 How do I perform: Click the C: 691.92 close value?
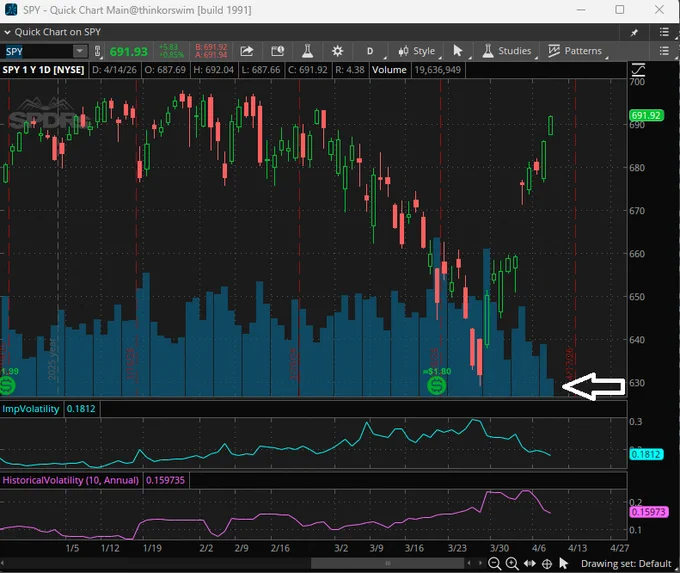pyautogui.click(x=307, y=70)
